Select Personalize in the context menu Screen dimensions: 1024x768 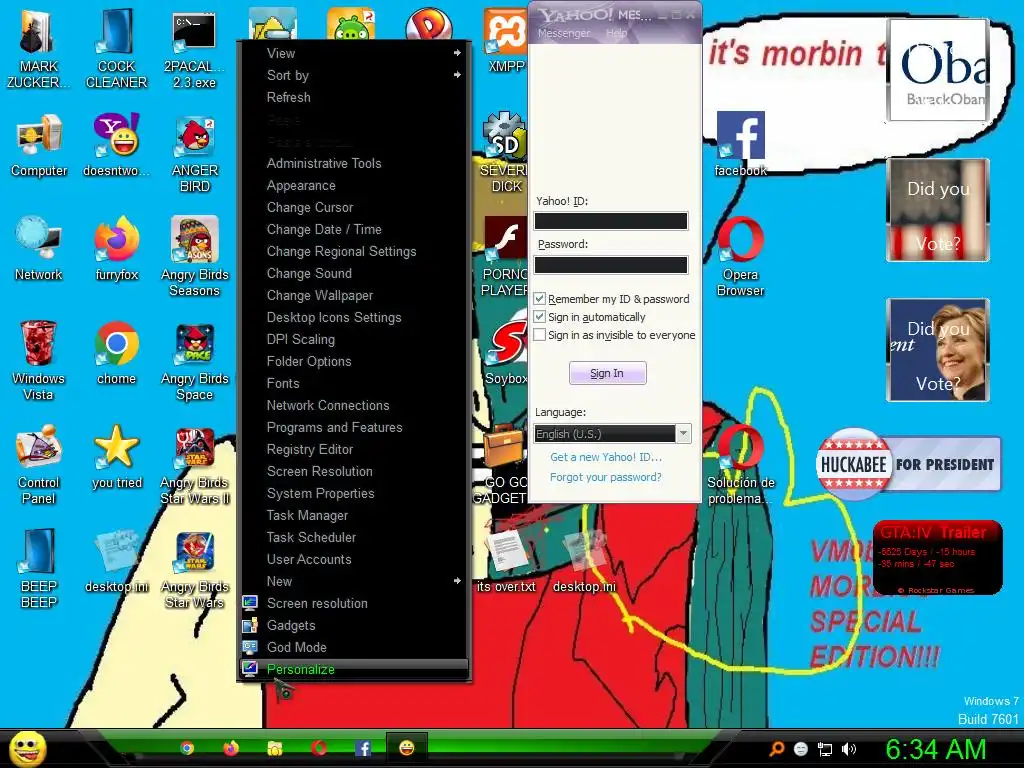point(354,669)
